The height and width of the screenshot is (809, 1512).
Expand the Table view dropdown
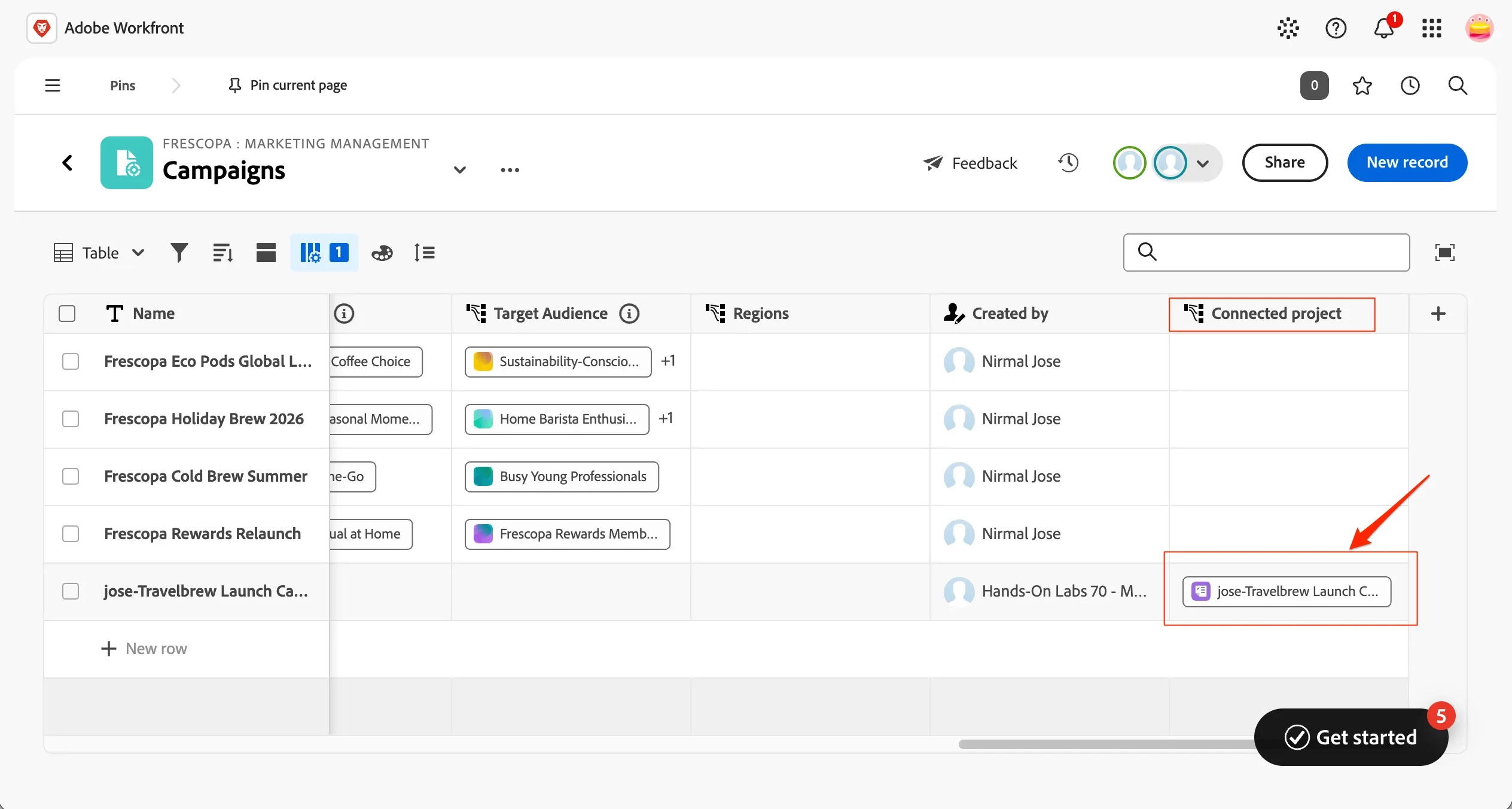point(100,253)
